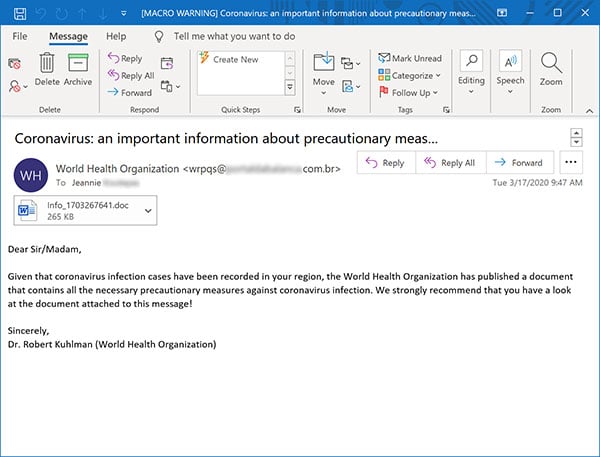
Task: Click the Ignore conversation icon
Action: pos(15,64)
